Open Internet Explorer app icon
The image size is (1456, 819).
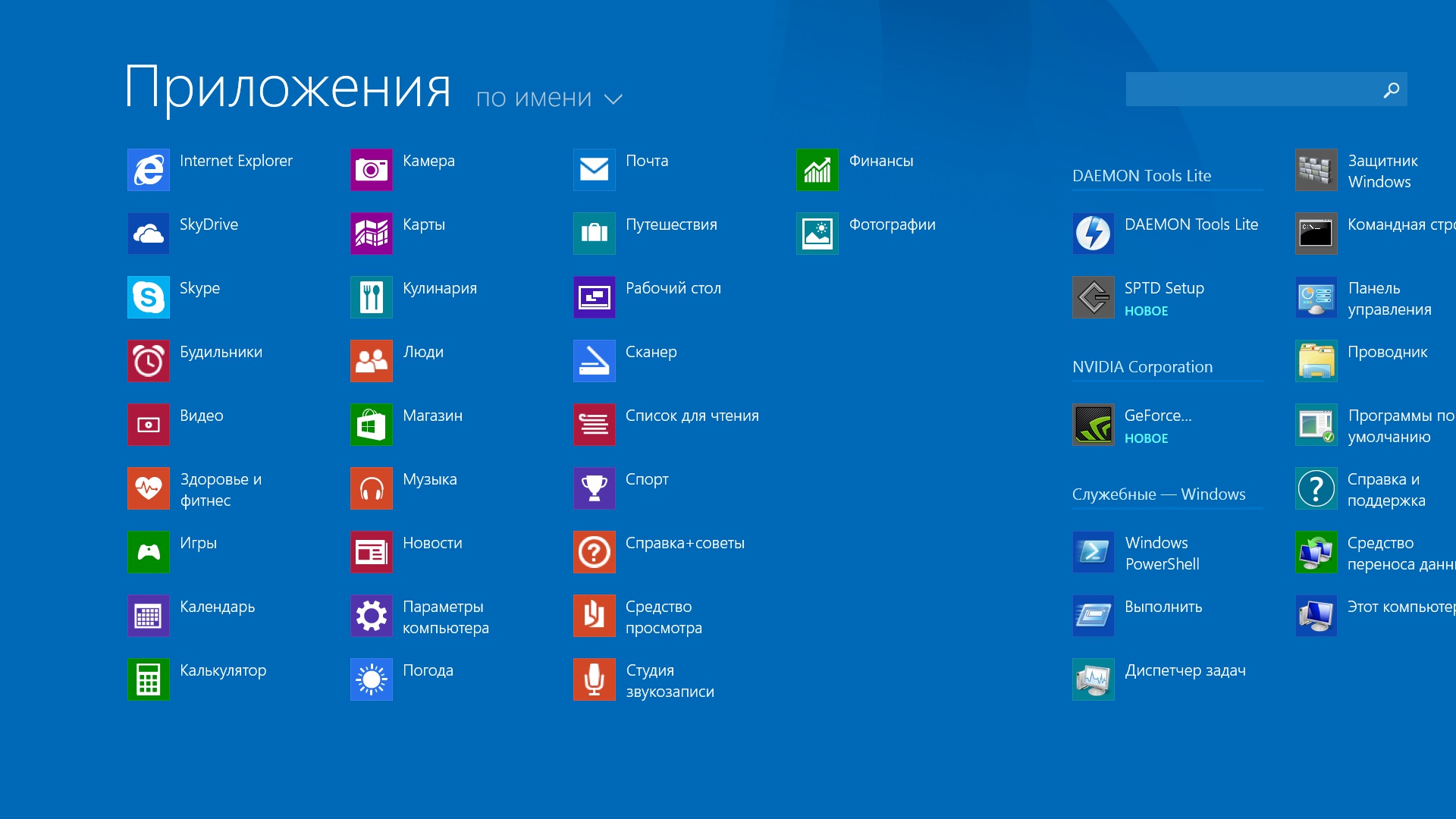(x=149, y=170)
